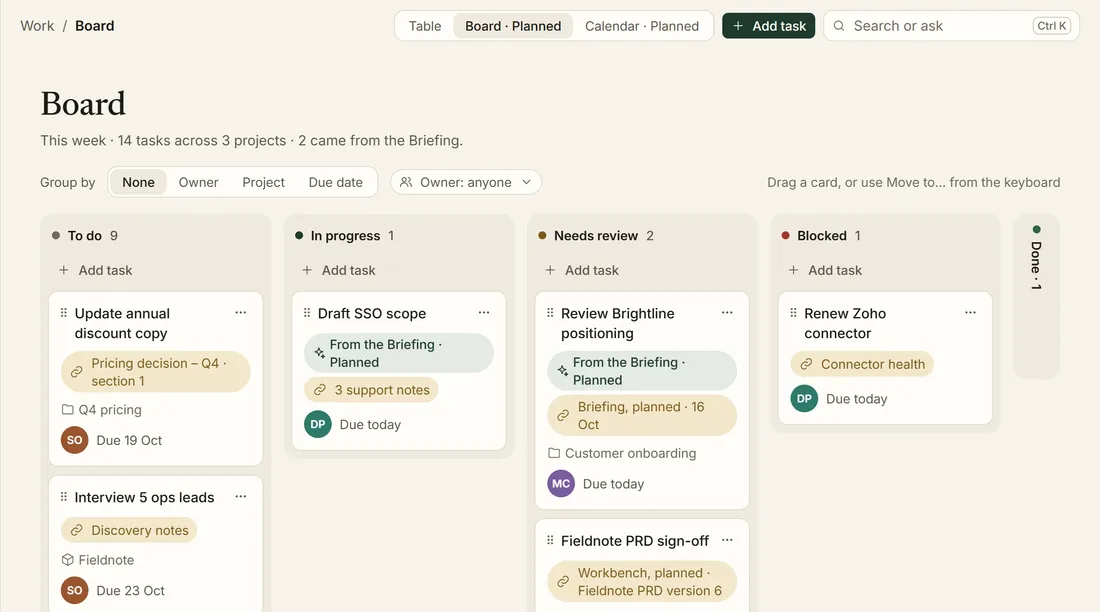Click drag handle on Review Brightline positioning
Screen dimensions: 1100x612
550,313
